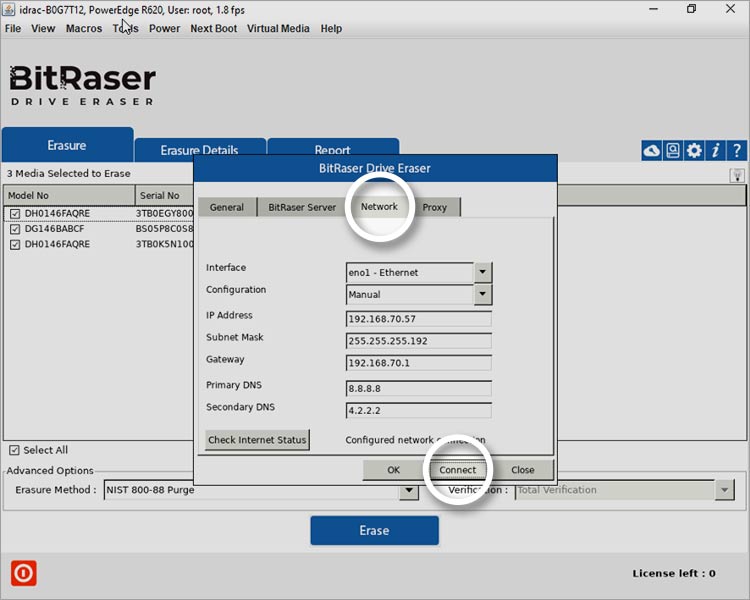Uncheck the DH0146FAQRE drive with serial 3TB0K5N100
The width and height of the screenshot is (750, 600).
tap(15, 244)
